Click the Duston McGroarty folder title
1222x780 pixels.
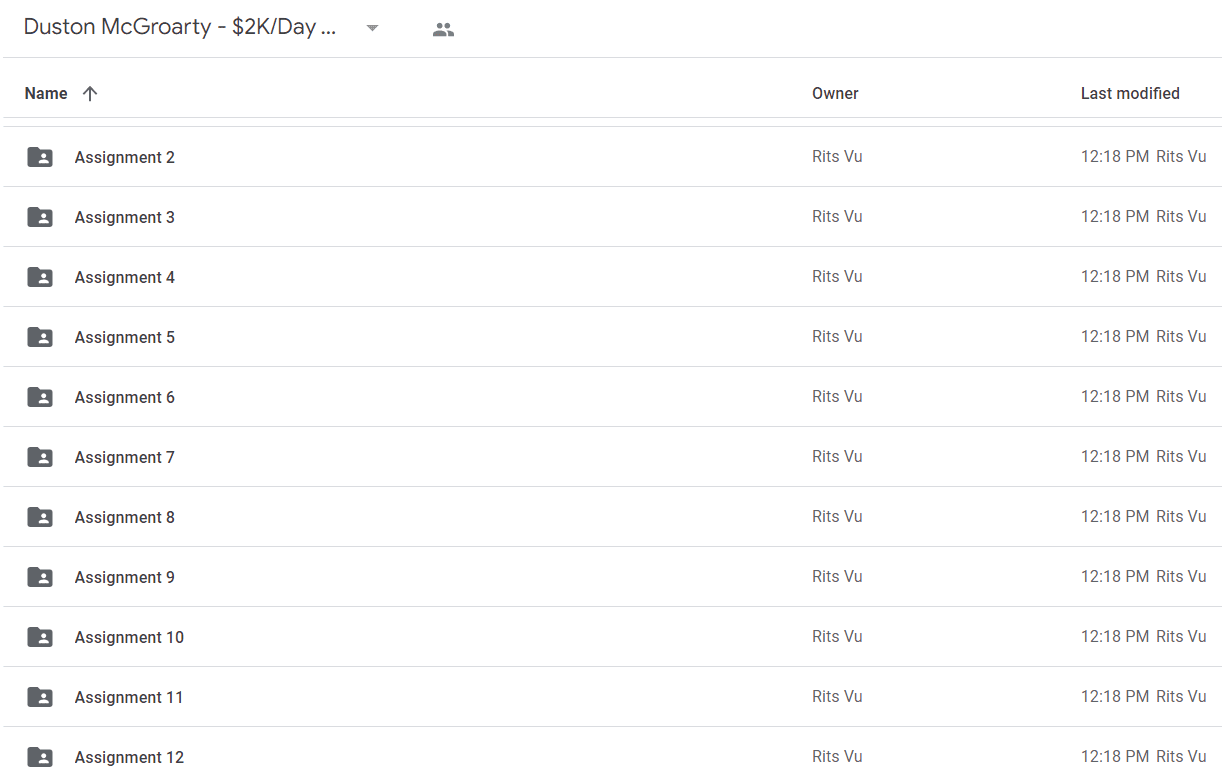[180, 27]
